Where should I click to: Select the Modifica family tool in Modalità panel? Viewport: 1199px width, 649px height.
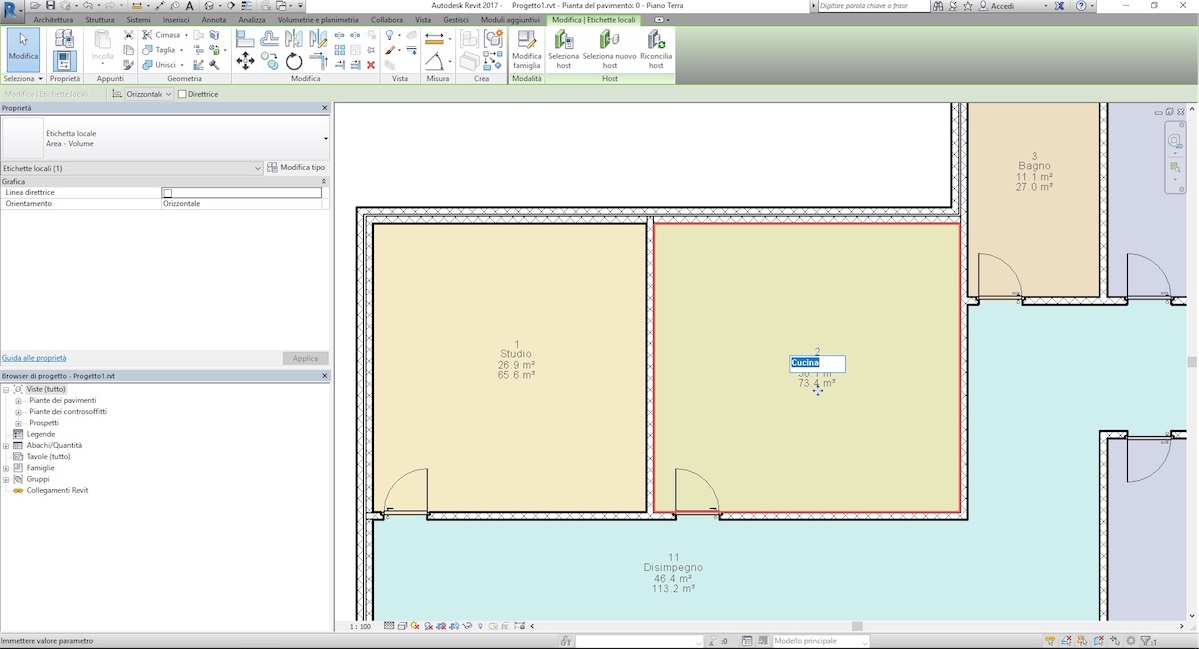point(527,47)
